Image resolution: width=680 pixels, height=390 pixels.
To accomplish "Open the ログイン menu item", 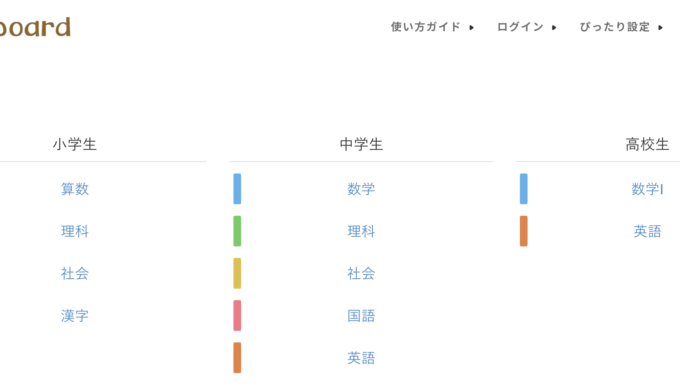I will click(x=520, y=27).
